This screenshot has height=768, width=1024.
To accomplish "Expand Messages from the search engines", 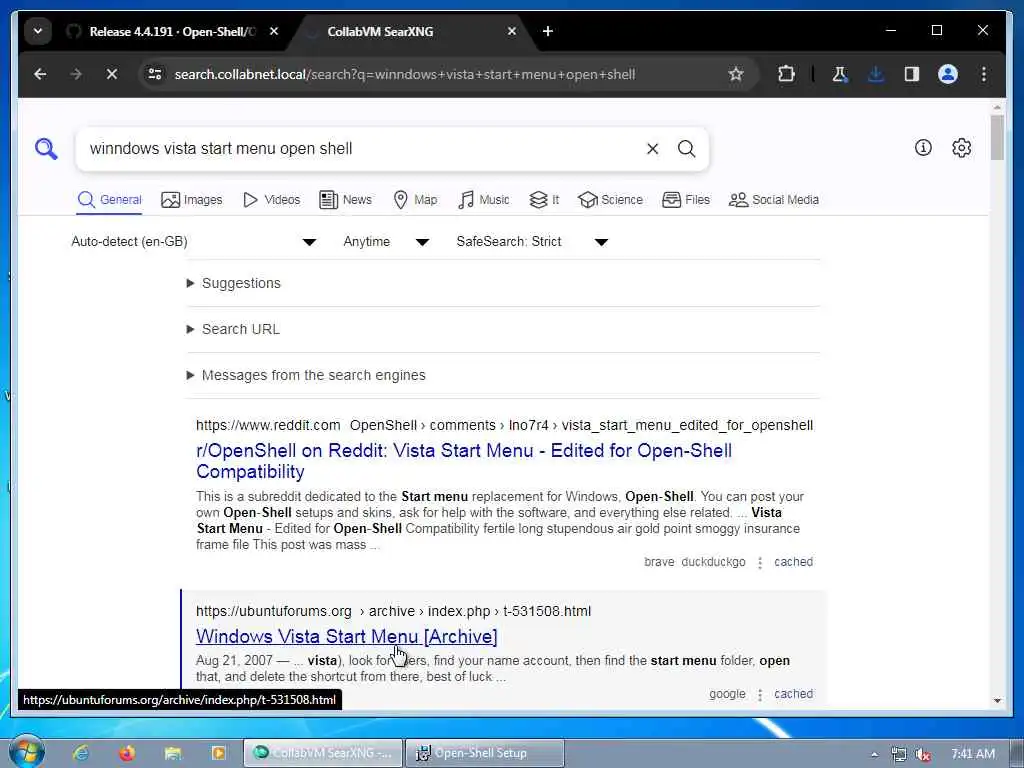I will click(306, 376).
